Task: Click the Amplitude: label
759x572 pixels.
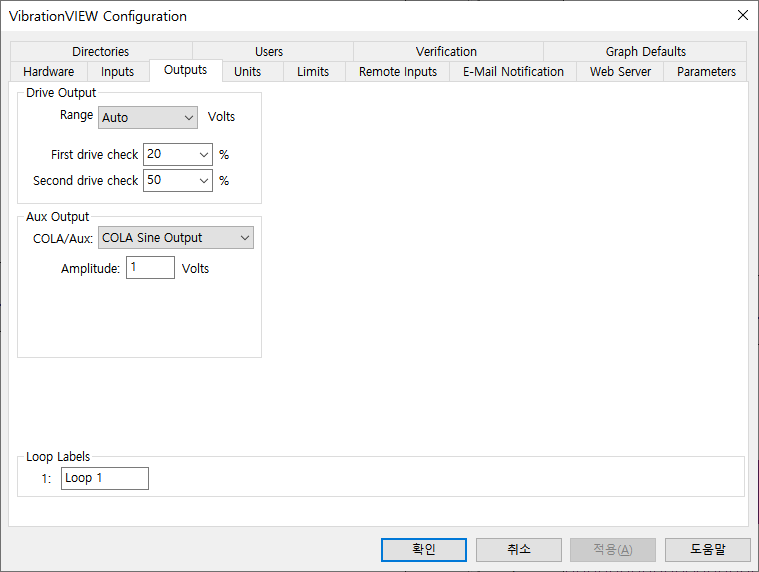Action: click(90, 269)
